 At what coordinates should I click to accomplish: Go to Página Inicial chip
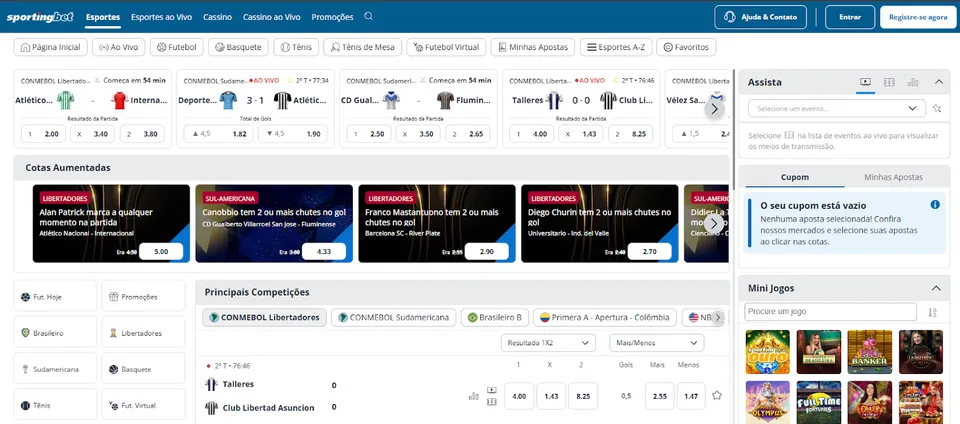[51, 47]
